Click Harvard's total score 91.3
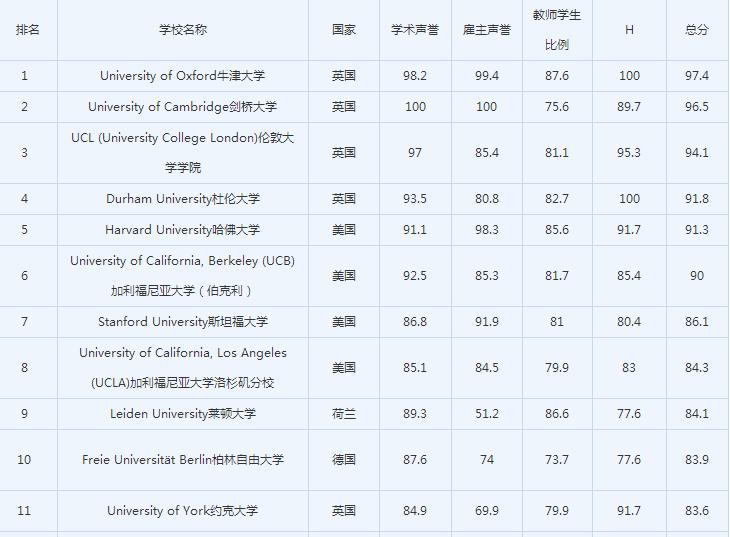Screen dimensions: 730x537 (697, 230)
